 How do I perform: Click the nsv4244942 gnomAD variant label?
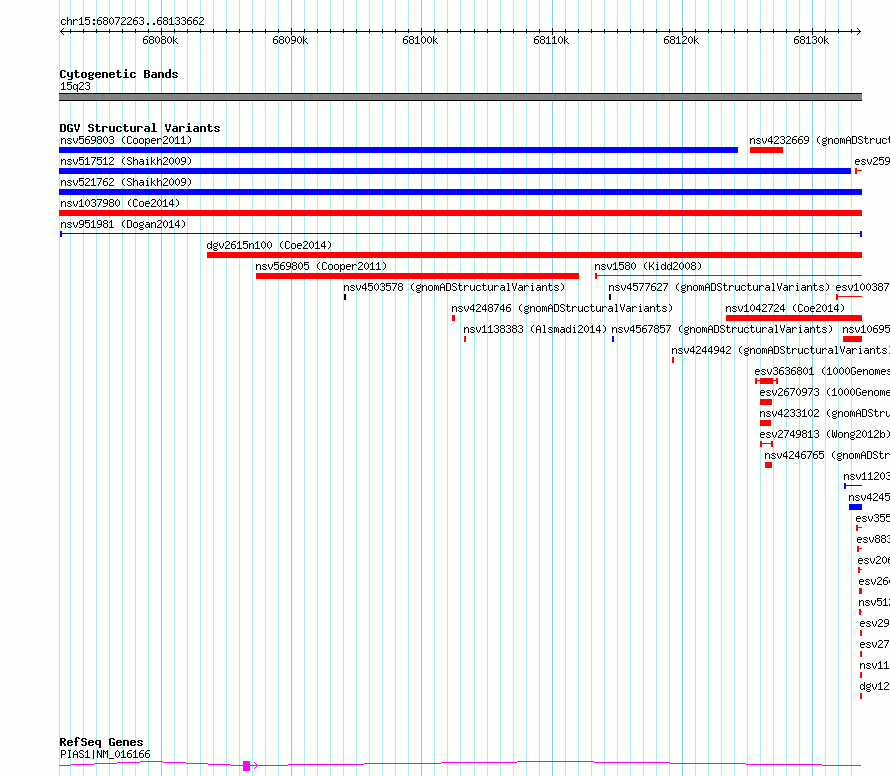[780, 350]
